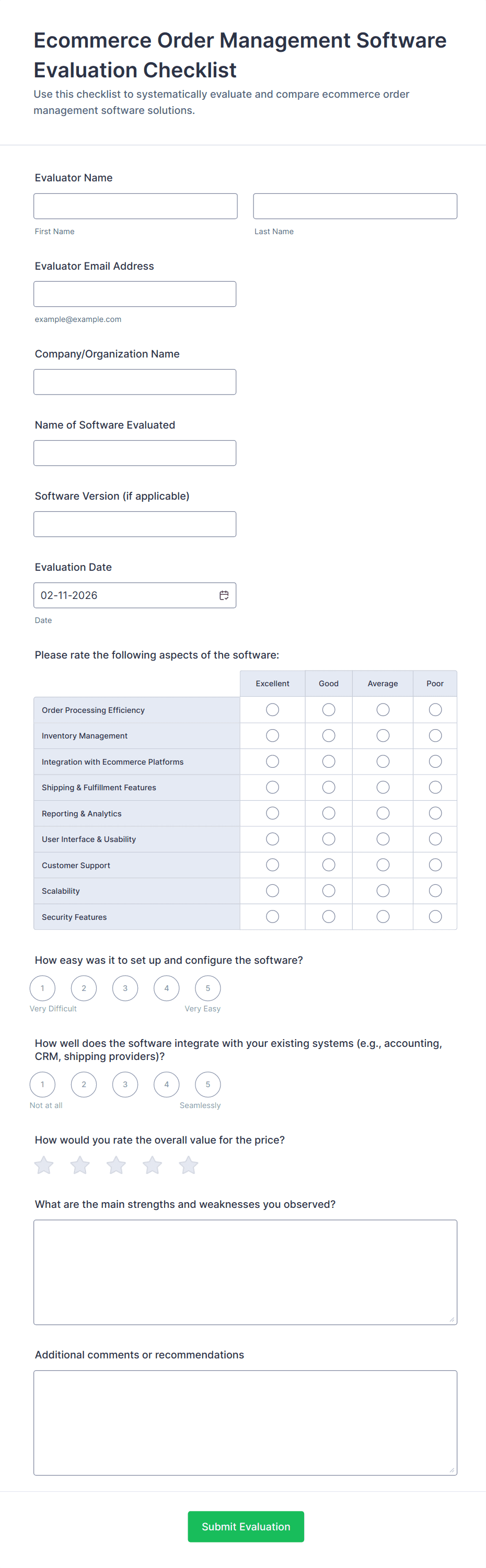Select setup ease rating 1, Very Difficult

(x=42, y=988)
